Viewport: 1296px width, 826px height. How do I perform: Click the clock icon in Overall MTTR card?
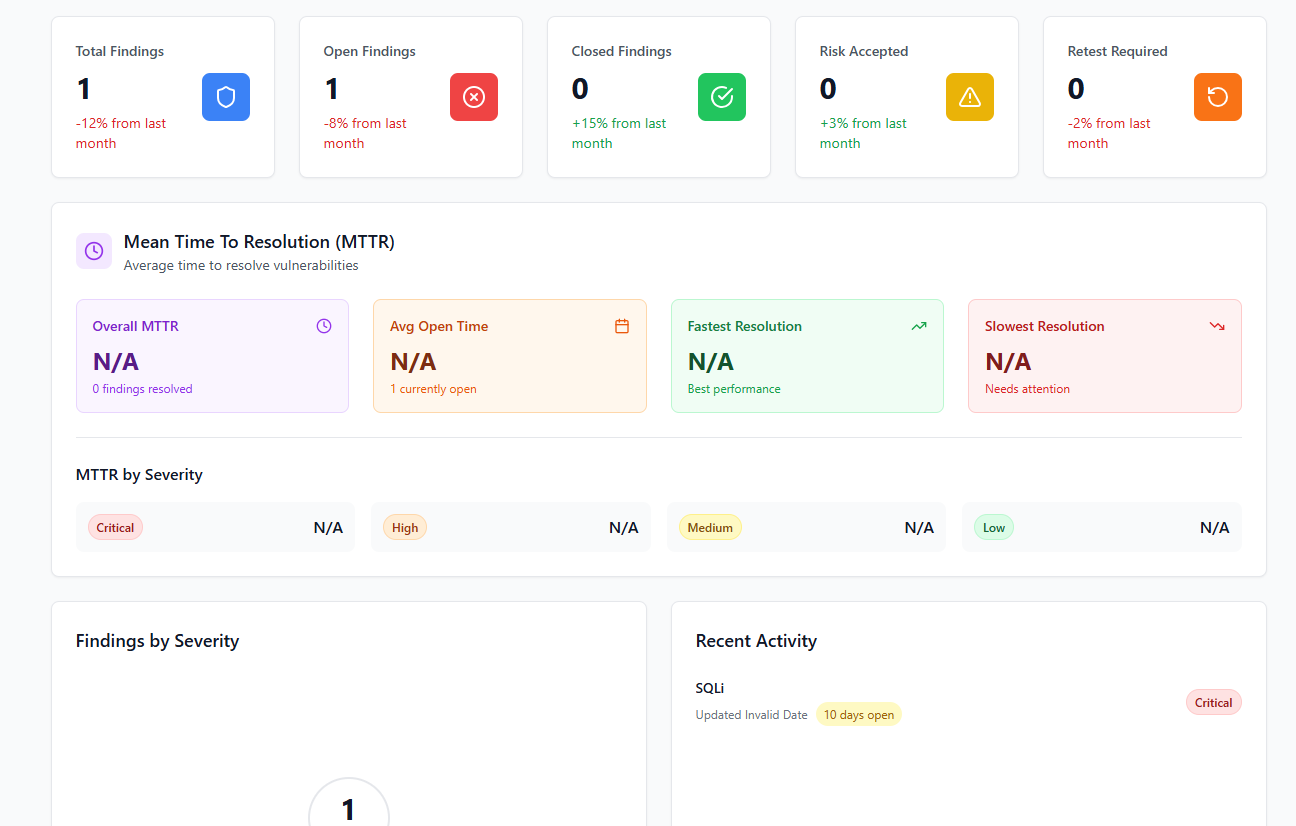click(324, 326)
